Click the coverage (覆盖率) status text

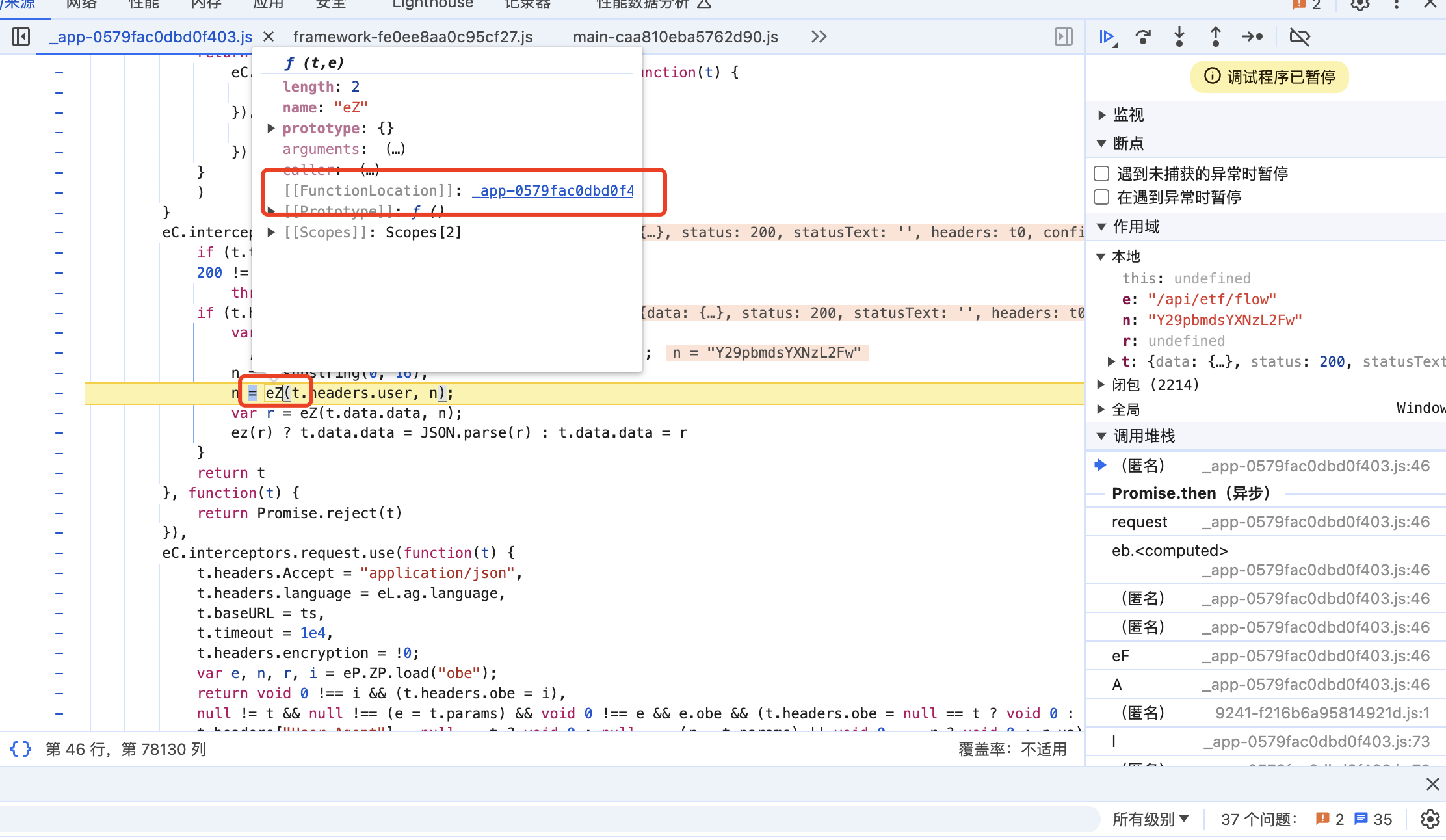click(x=1013, y=749)
